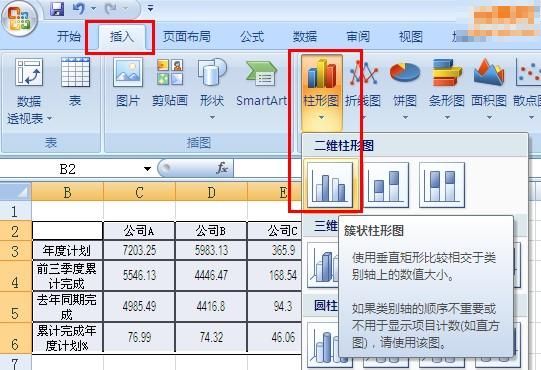
Task: Select row 4 header
Action: tap(15, 276)
